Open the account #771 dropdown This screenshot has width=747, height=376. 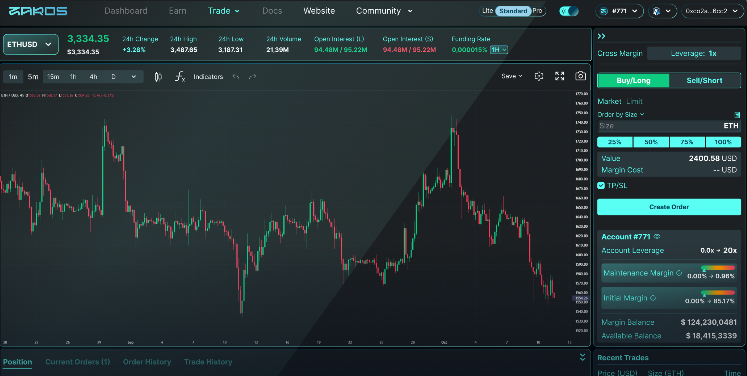tap(619, 11)
